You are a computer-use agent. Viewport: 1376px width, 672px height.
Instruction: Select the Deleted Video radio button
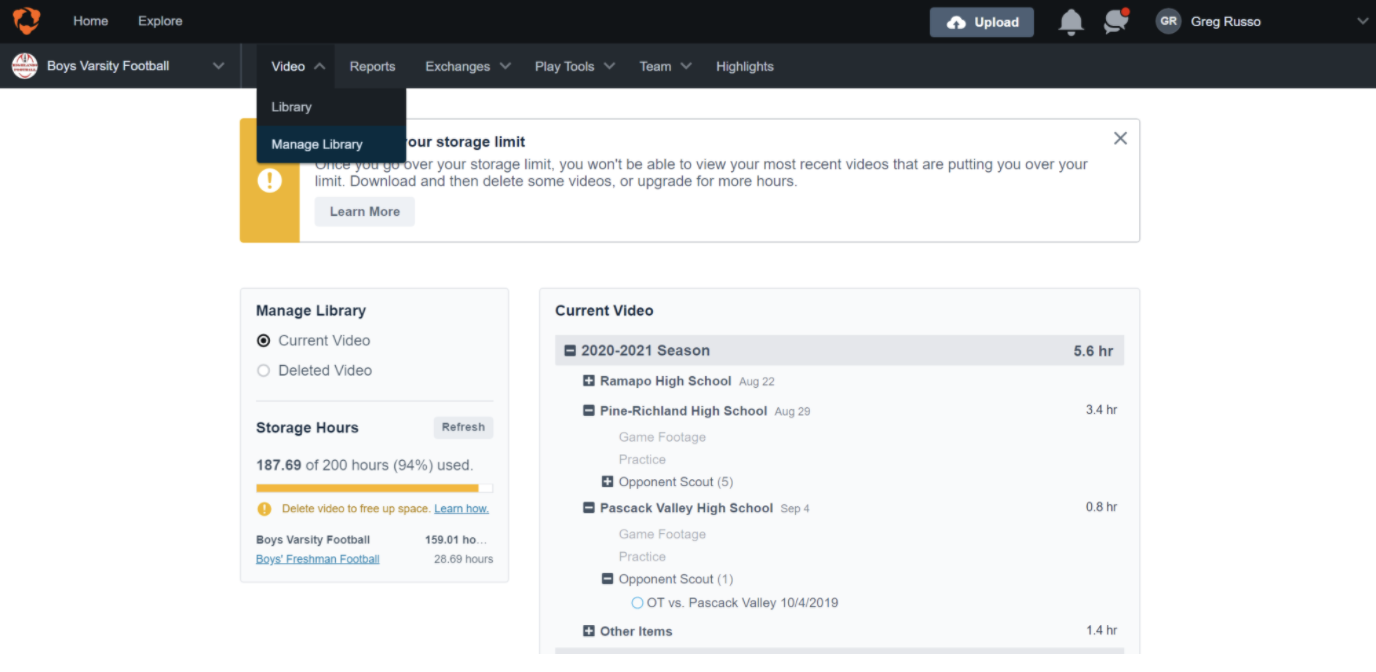[264, 371]
